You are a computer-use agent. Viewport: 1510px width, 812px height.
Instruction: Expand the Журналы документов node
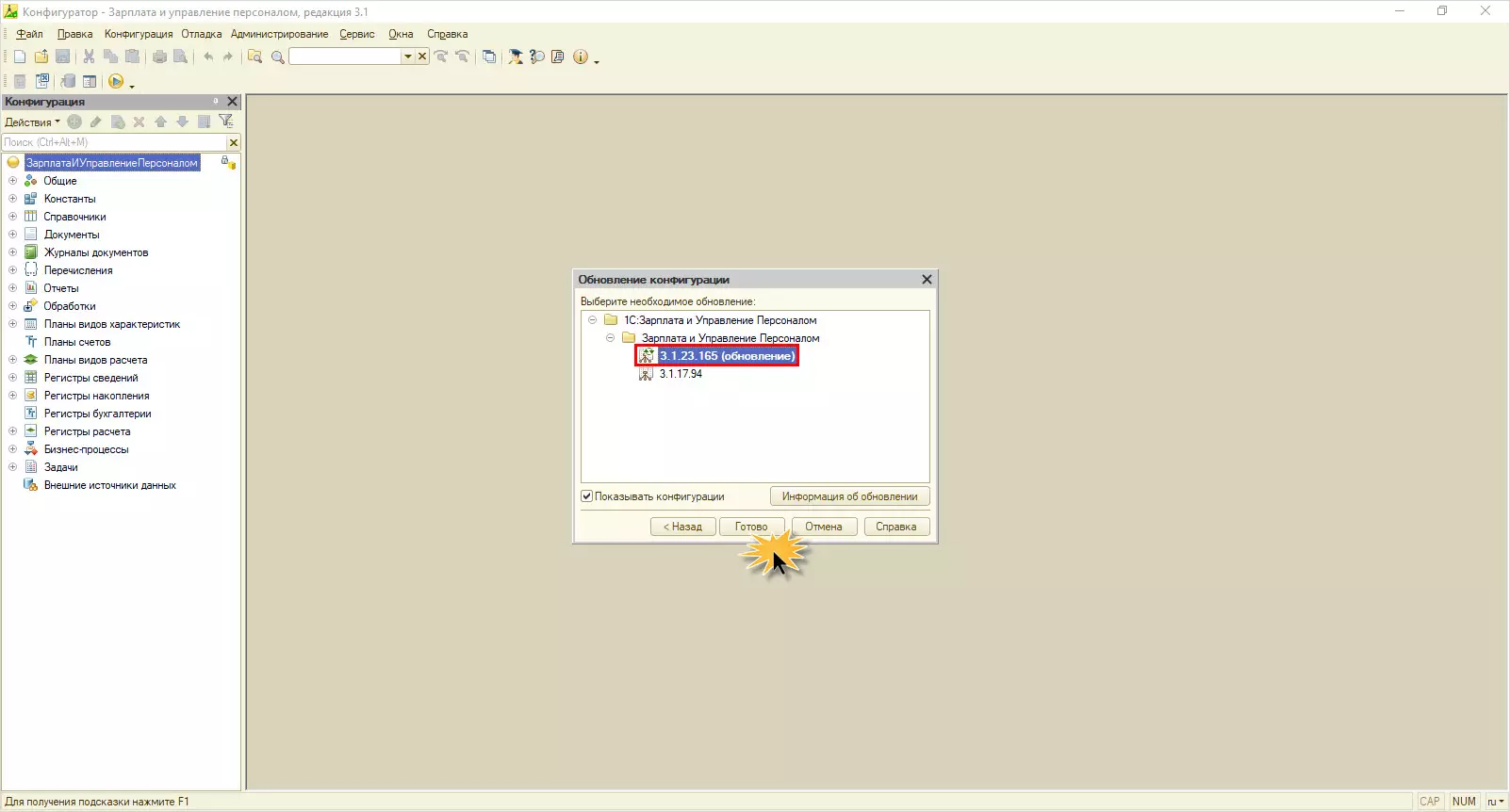[x=12, y=252]
